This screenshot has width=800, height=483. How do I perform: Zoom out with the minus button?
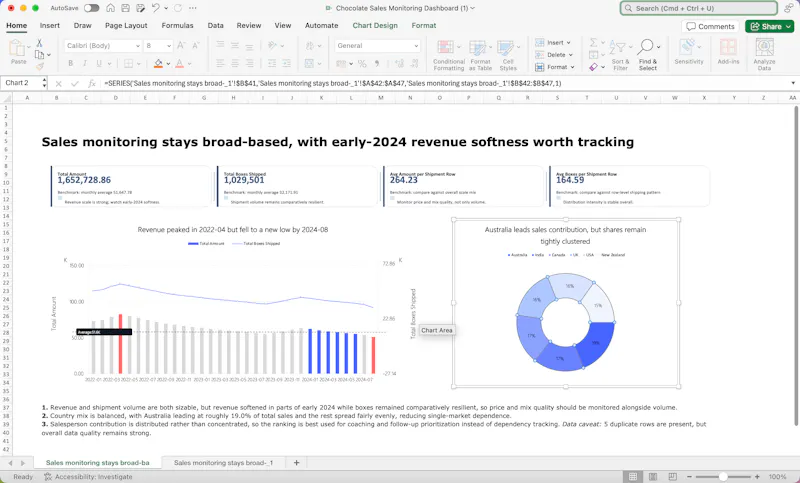689,477
